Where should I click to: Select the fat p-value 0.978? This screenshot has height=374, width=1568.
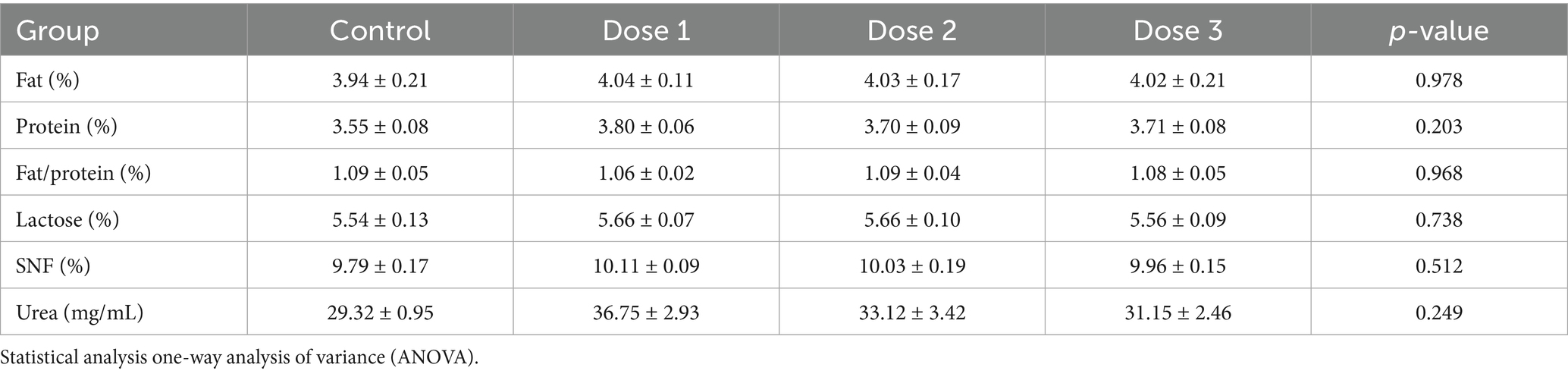tap(1439, 80)
